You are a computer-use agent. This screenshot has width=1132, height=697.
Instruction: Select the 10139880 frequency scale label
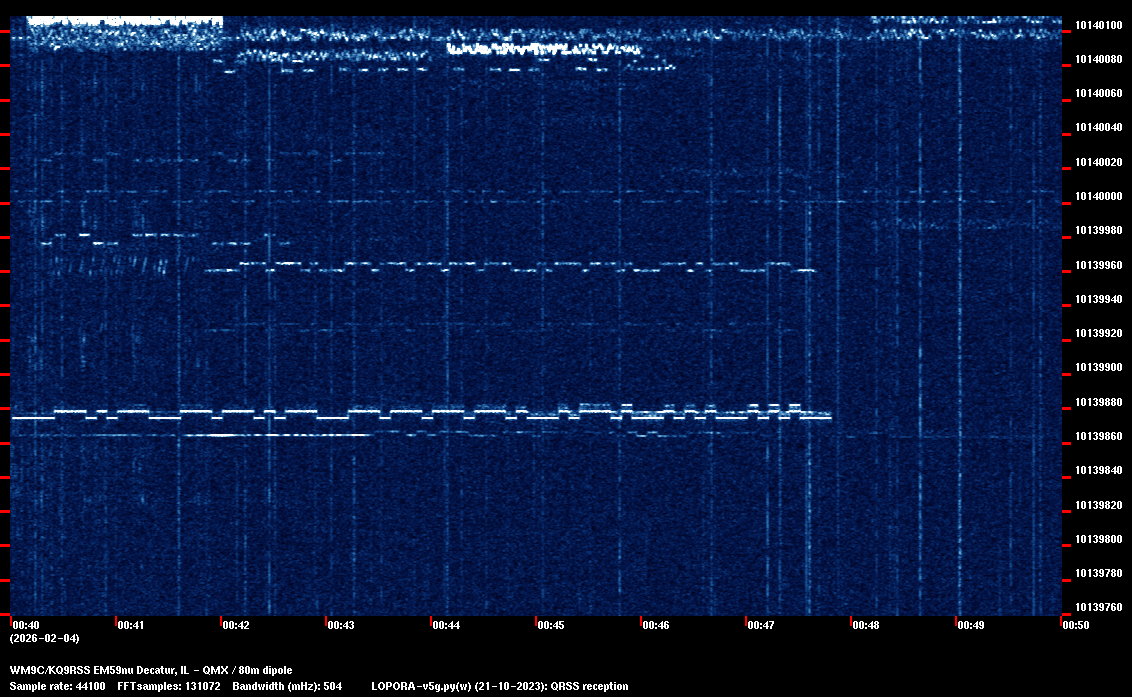pos(1097,402)
